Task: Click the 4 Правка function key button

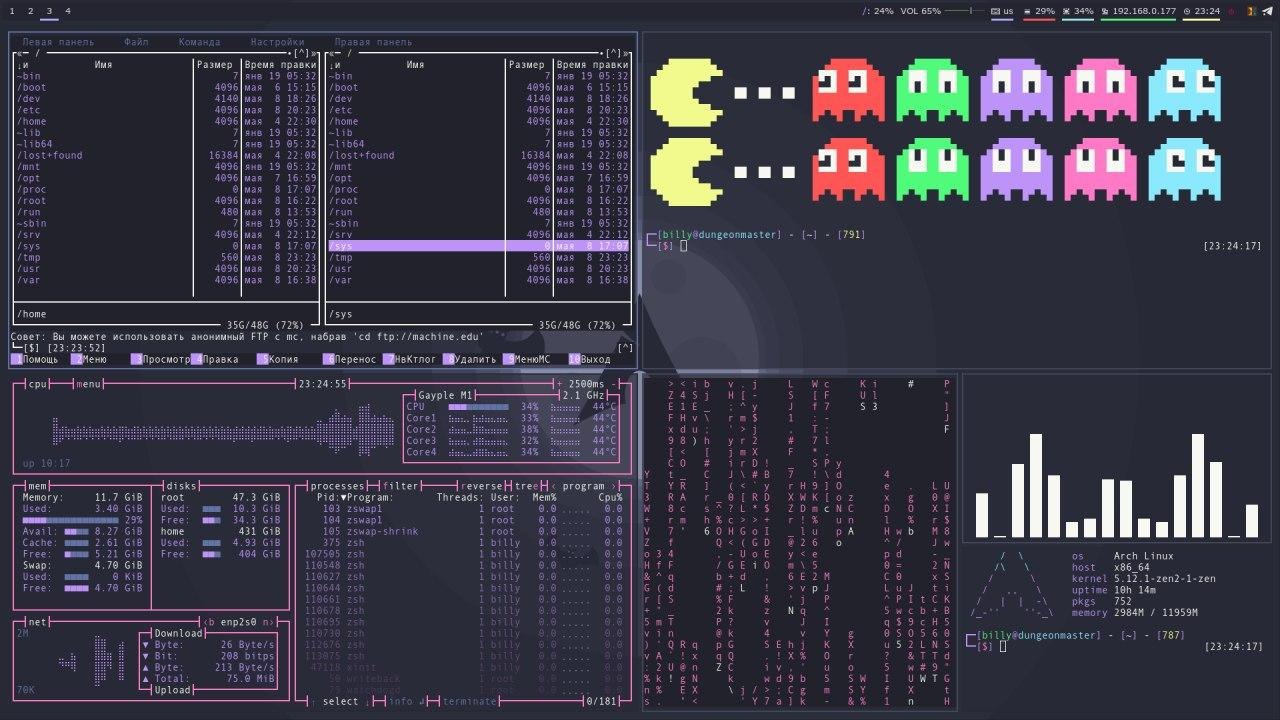Action: coord(217,359)
